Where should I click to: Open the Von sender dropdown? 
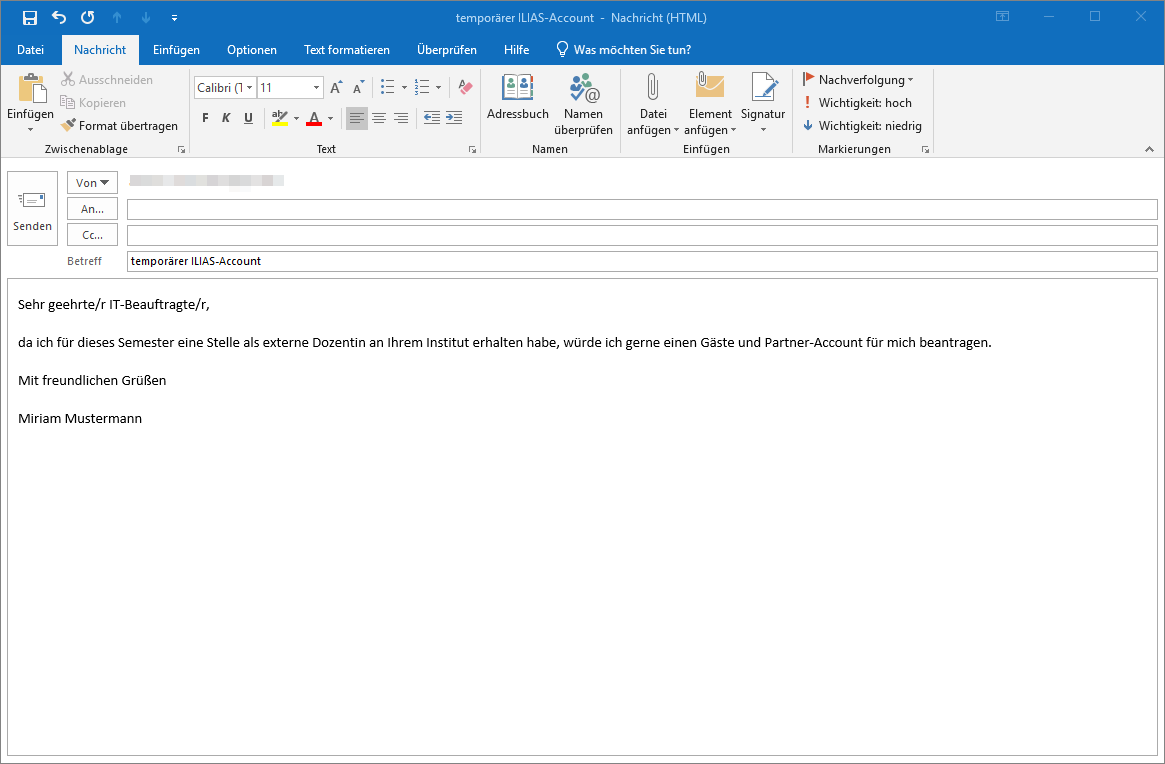point(92,183)
